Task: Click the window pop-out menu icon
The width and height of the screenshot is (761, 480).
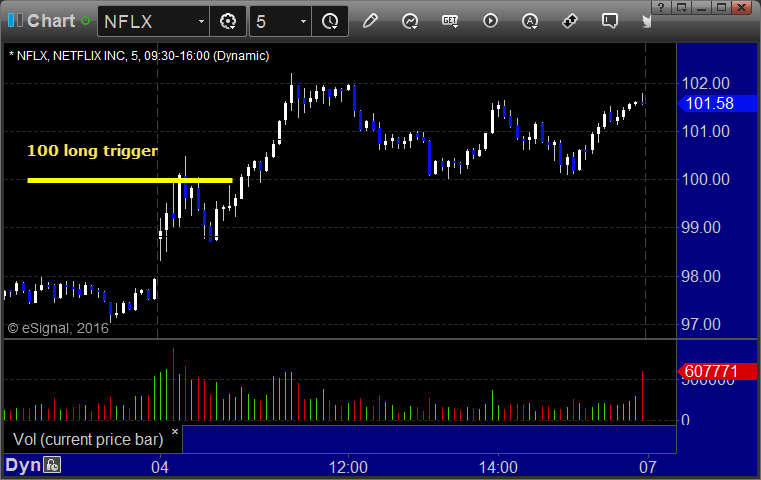Action: pos(681,7)
